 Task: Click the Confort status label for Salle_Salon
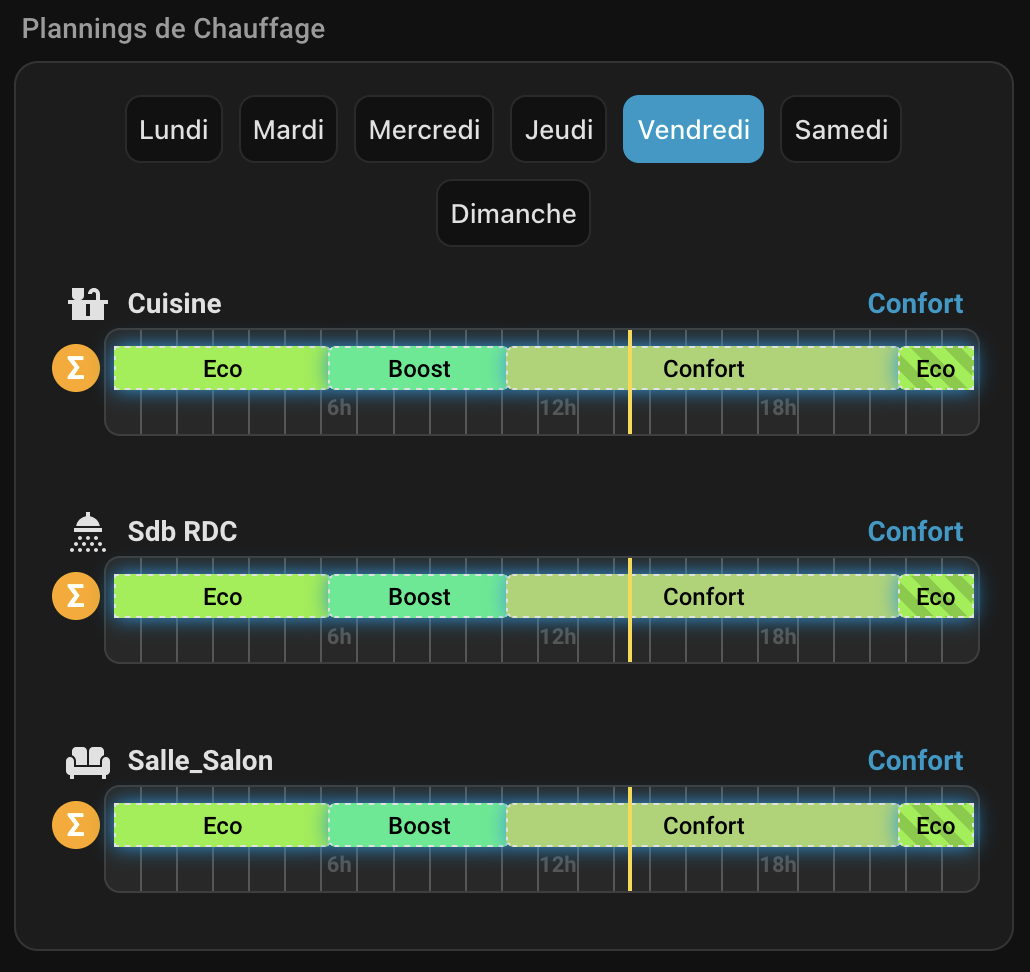[x=915, y=761]
